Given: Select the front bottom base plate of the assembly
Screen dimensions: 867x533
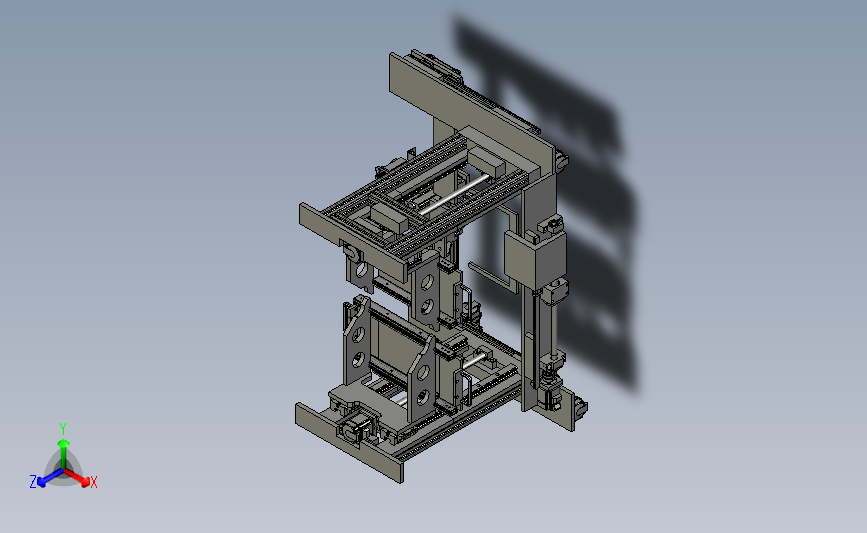Looking at the screenshot, I should point(349,442).
